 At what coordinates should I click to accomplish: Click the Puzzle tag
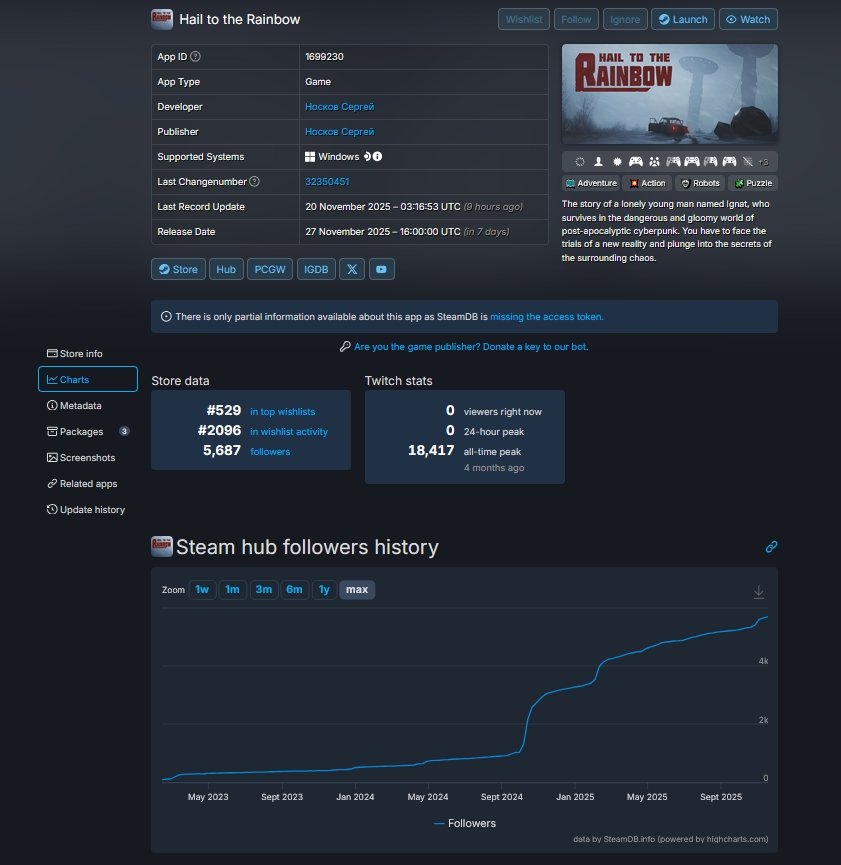[753, 183]
